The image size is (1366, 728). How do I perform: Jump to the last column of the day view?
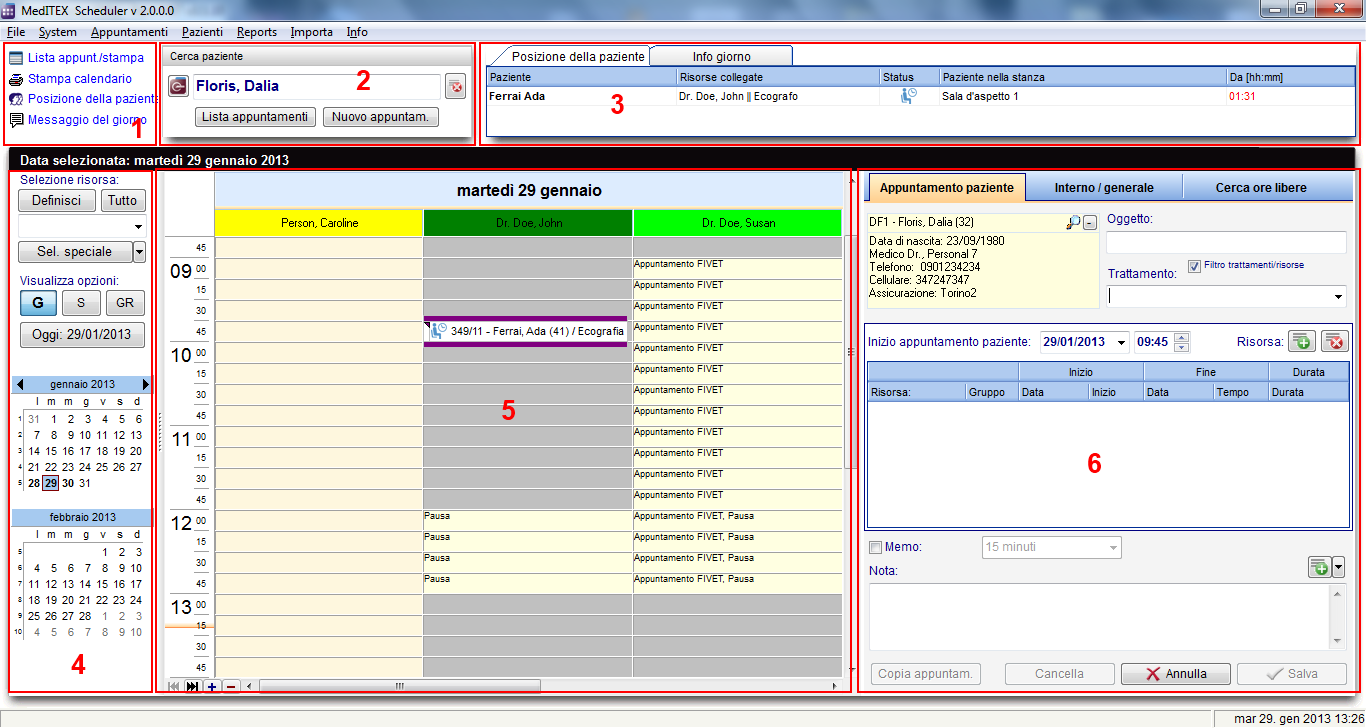[192, 687]
